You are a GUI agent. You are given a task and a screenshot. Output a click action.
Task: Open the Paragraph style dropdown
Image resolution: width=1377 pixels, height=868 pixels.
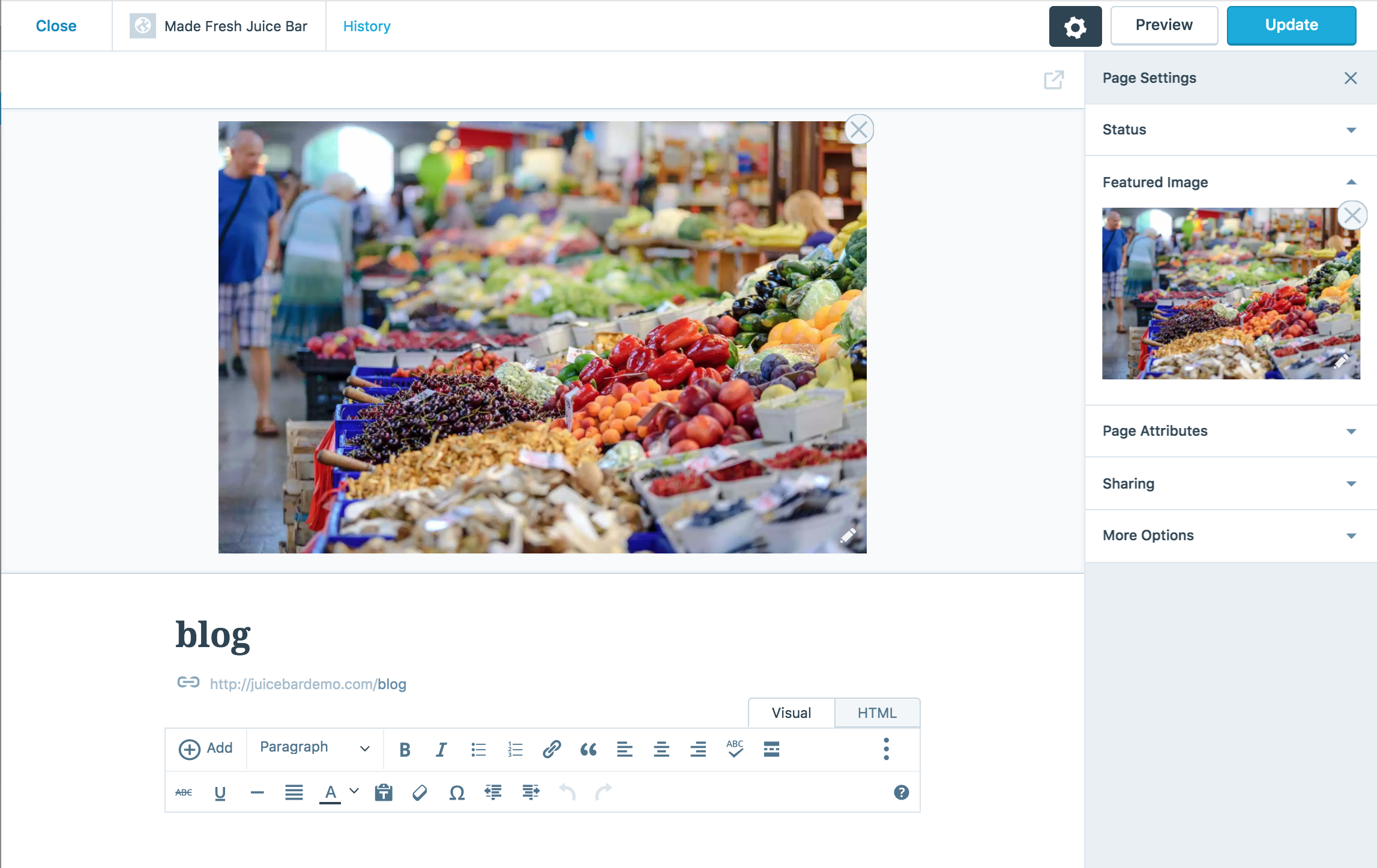pos(313,748)
